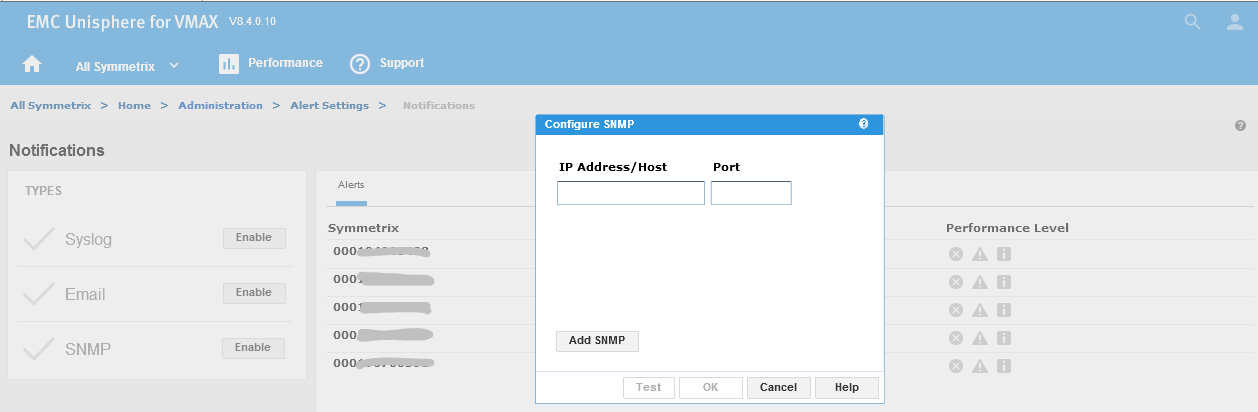Click the SNMP checkmark icon
The height and width of the screenshot is (412, 1258).
click(38, 349)
